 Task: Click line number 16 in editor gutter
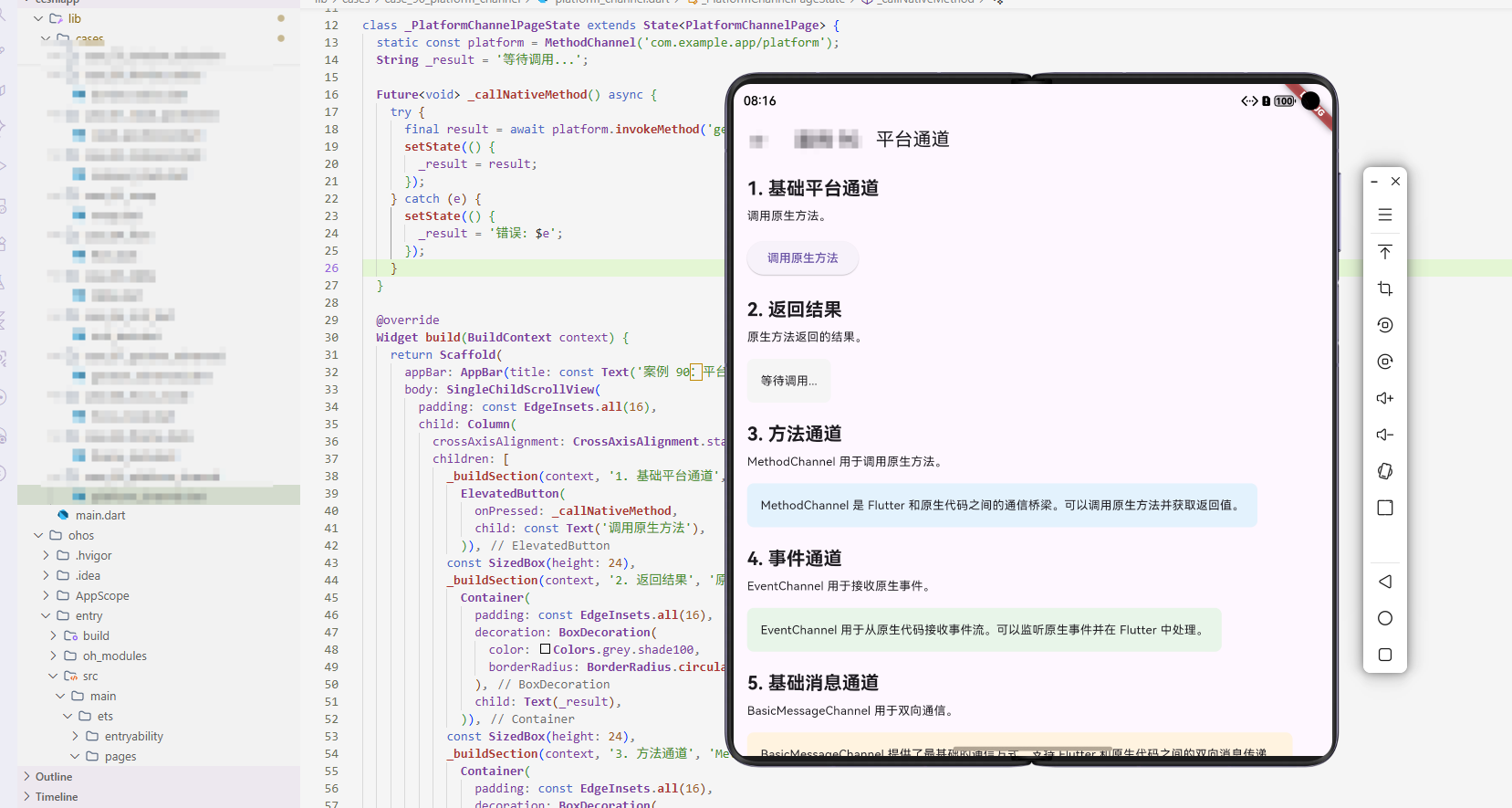[331, 95]
